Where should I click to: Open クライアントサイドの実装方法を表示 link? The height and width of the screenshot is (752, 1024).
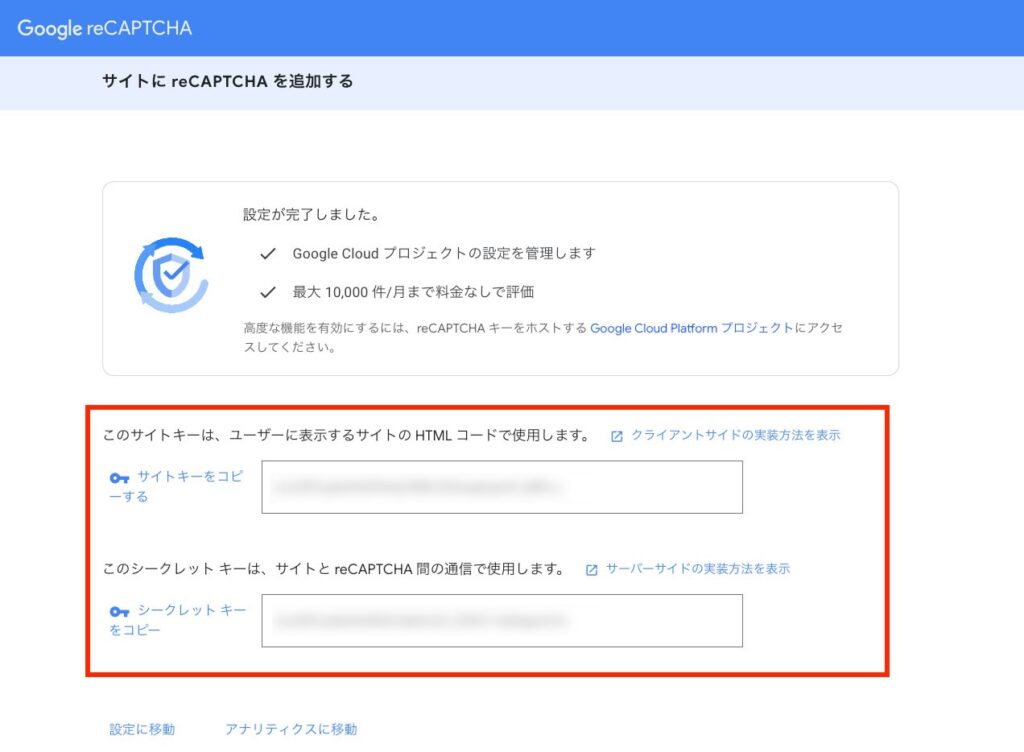(x=735, y=435)
